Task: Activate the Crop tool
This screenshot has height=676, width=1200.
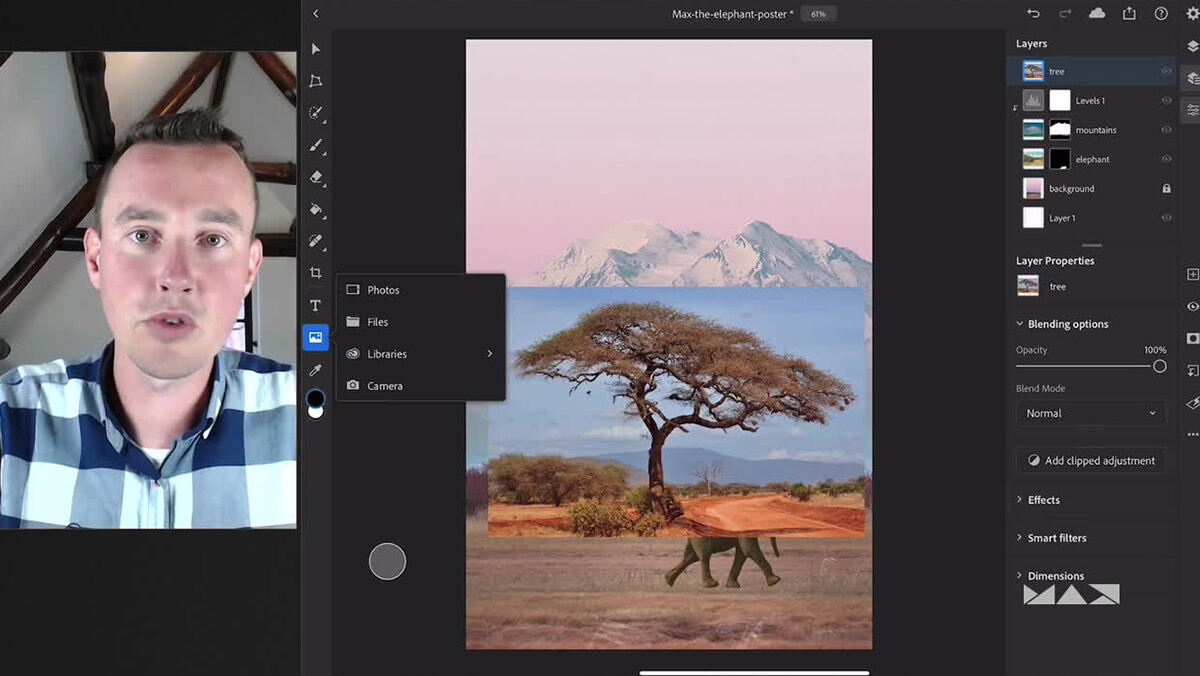Action: [316, 273]
